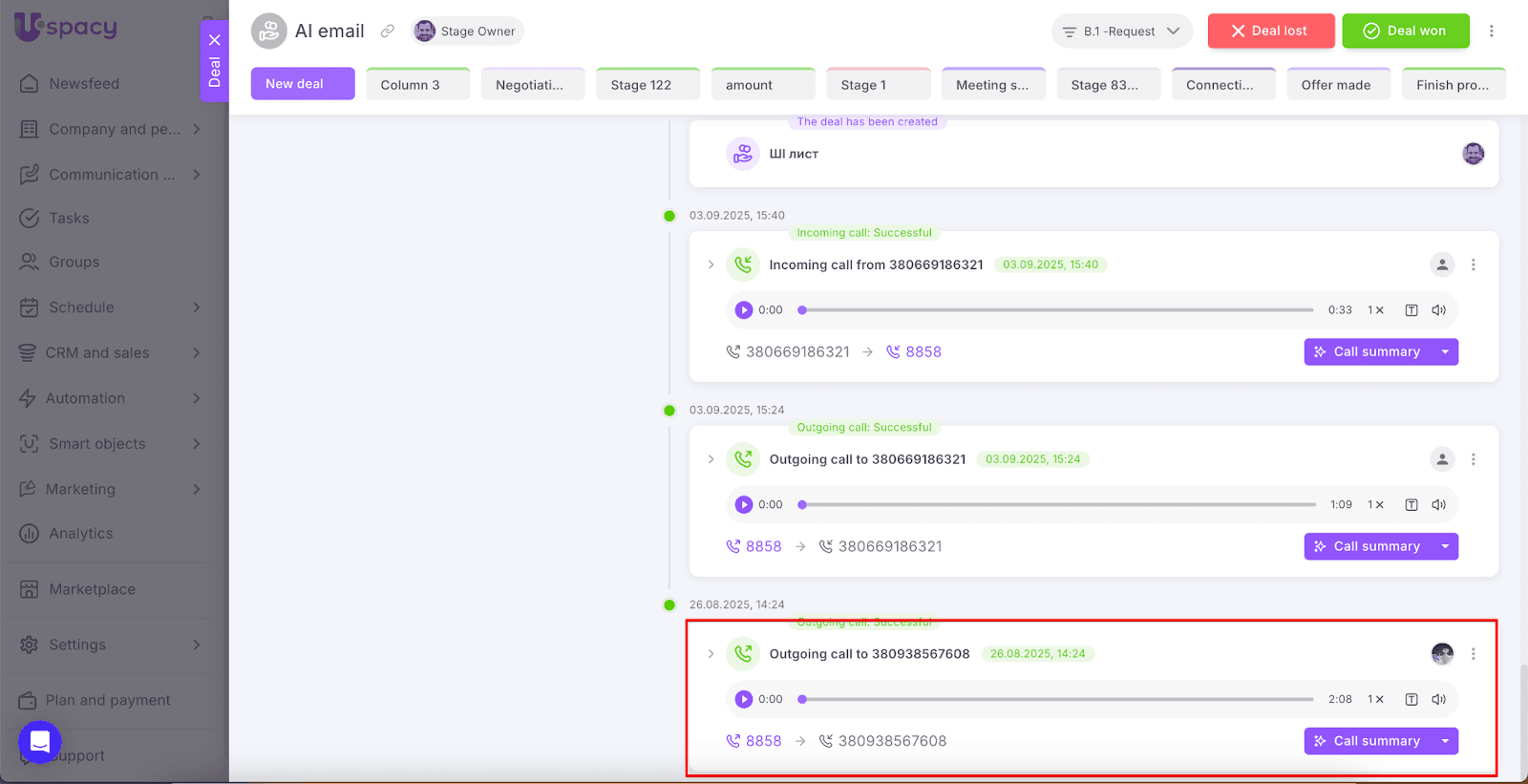Mark the deal as Deal won
The width and height of the screenshot is (1528, 784).
[x=1405, y=32]
